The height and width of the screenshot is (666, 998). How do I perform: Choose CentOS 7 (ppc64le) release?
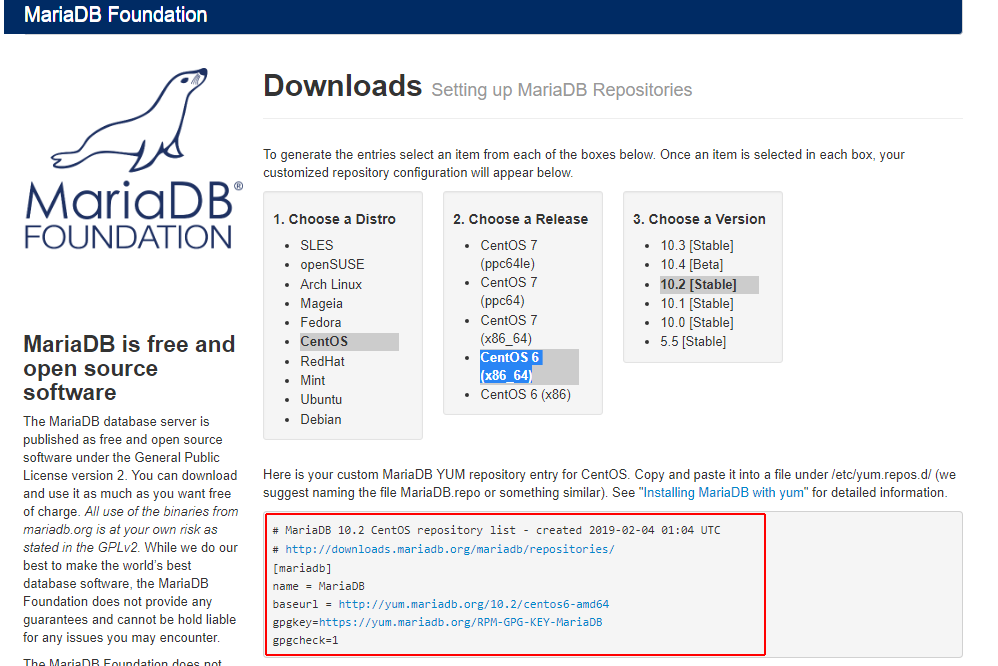coord(510,254)
